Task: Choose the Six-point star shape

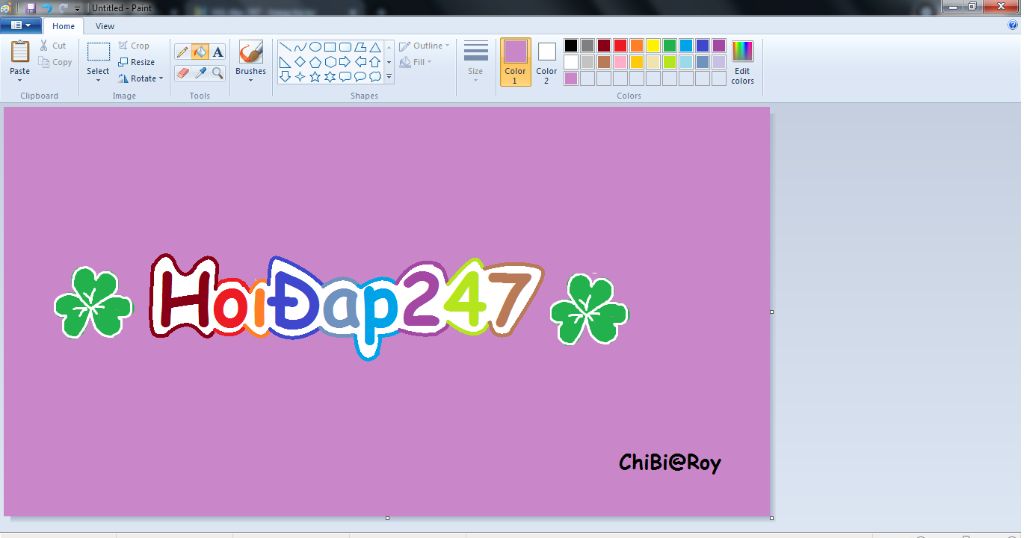Action: (x=330, y=76)
